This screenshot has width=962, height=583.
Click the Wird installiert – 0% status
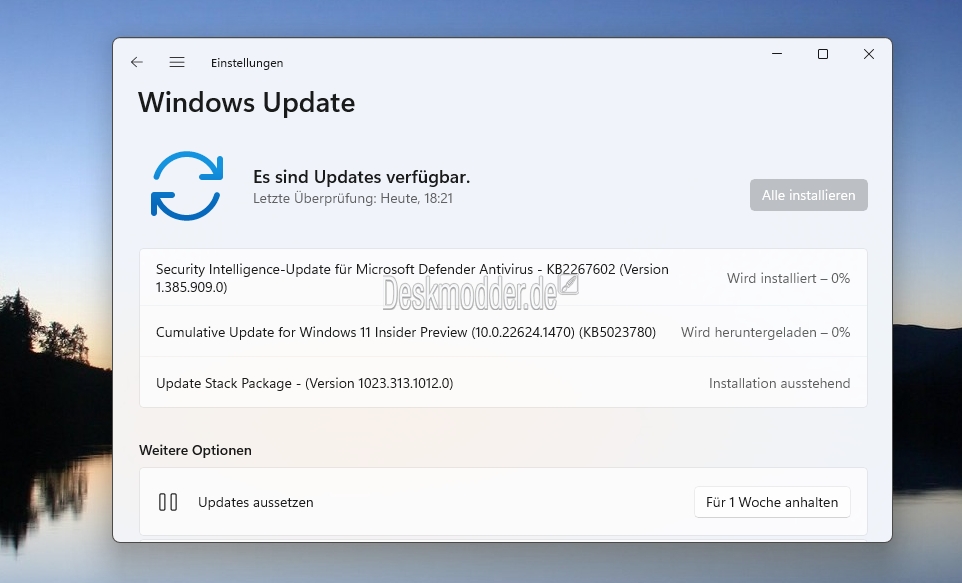(x=788, y=278)
